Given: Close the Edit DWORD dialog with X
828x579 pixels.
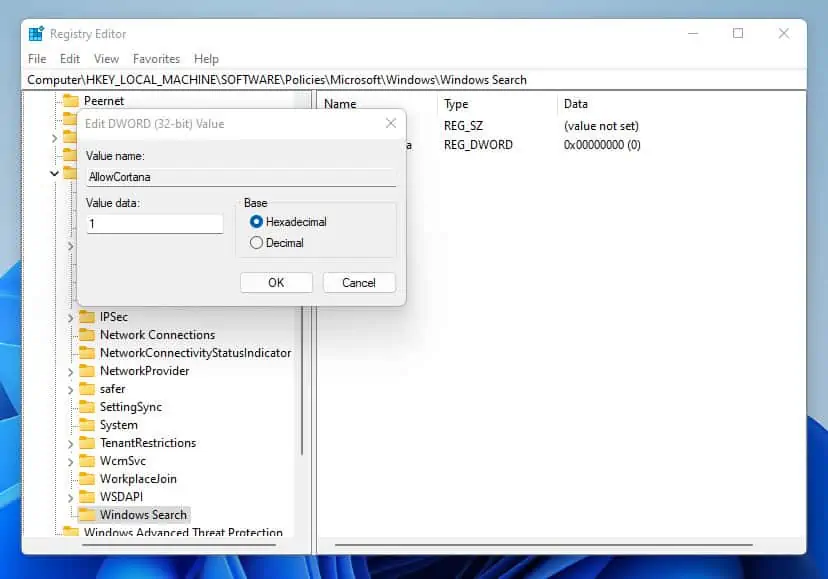Looking at the screenshot, I should [x=391, y=123].
